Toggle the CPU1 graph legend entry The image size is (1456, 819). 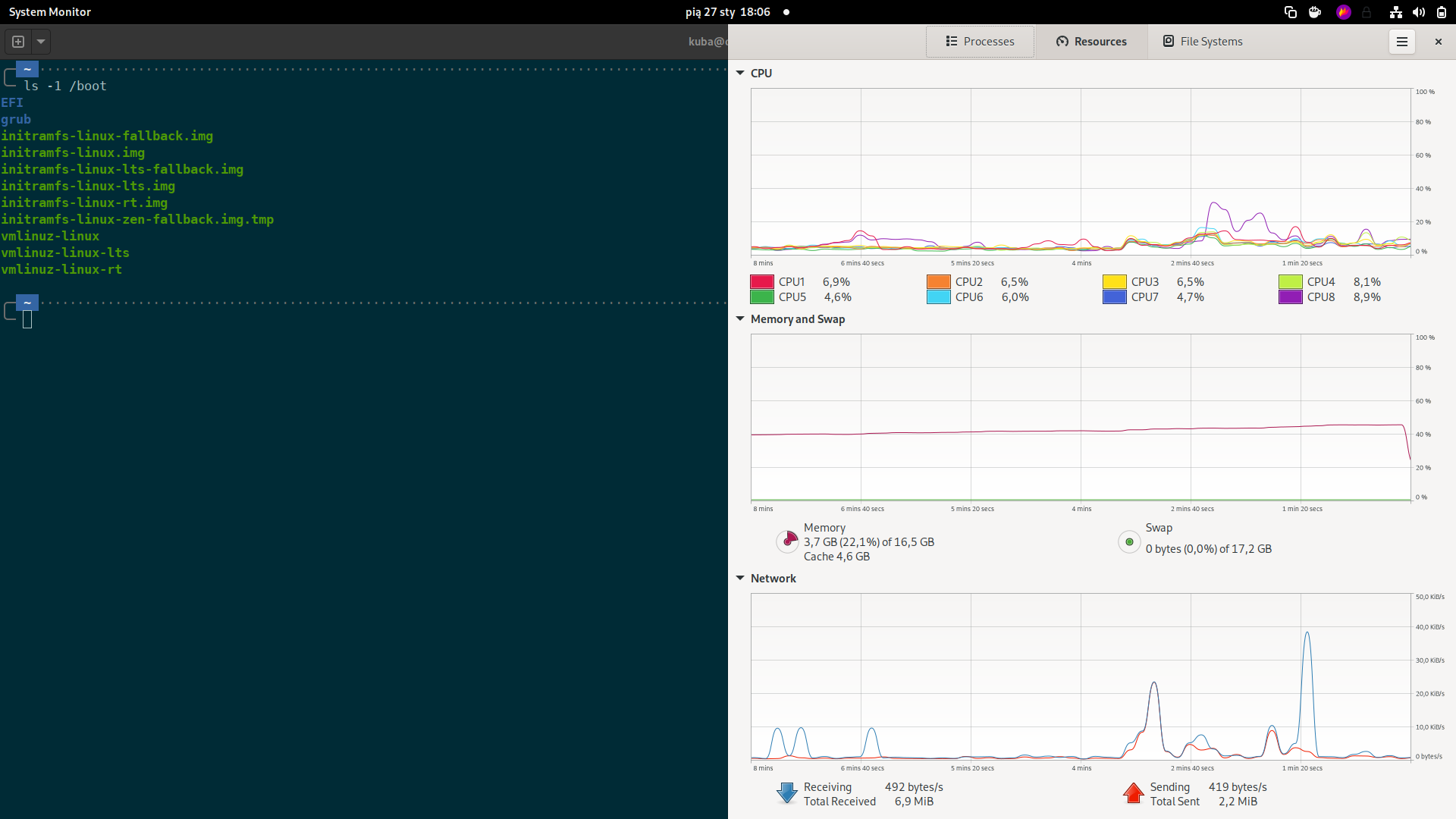pyautogui.click(x=761, y=281)
